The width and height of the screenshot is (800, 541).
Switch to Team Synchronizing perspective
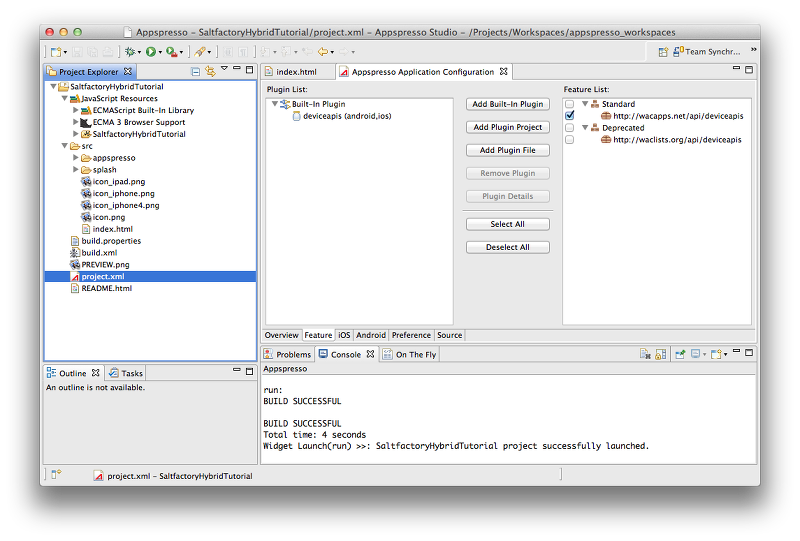[x=707, y=52]
